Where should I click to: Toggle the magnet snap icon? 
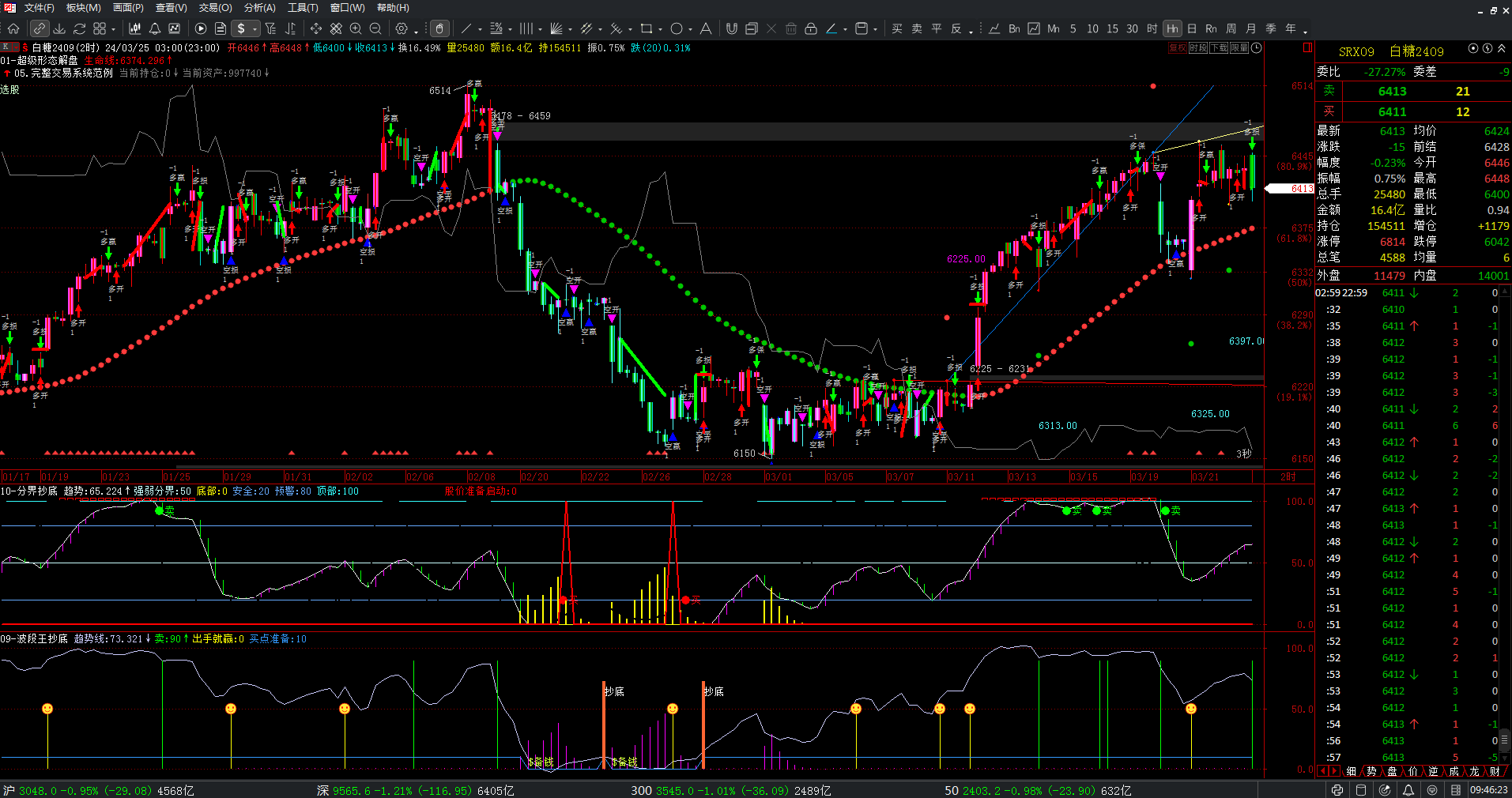click(x=732, y=28)
